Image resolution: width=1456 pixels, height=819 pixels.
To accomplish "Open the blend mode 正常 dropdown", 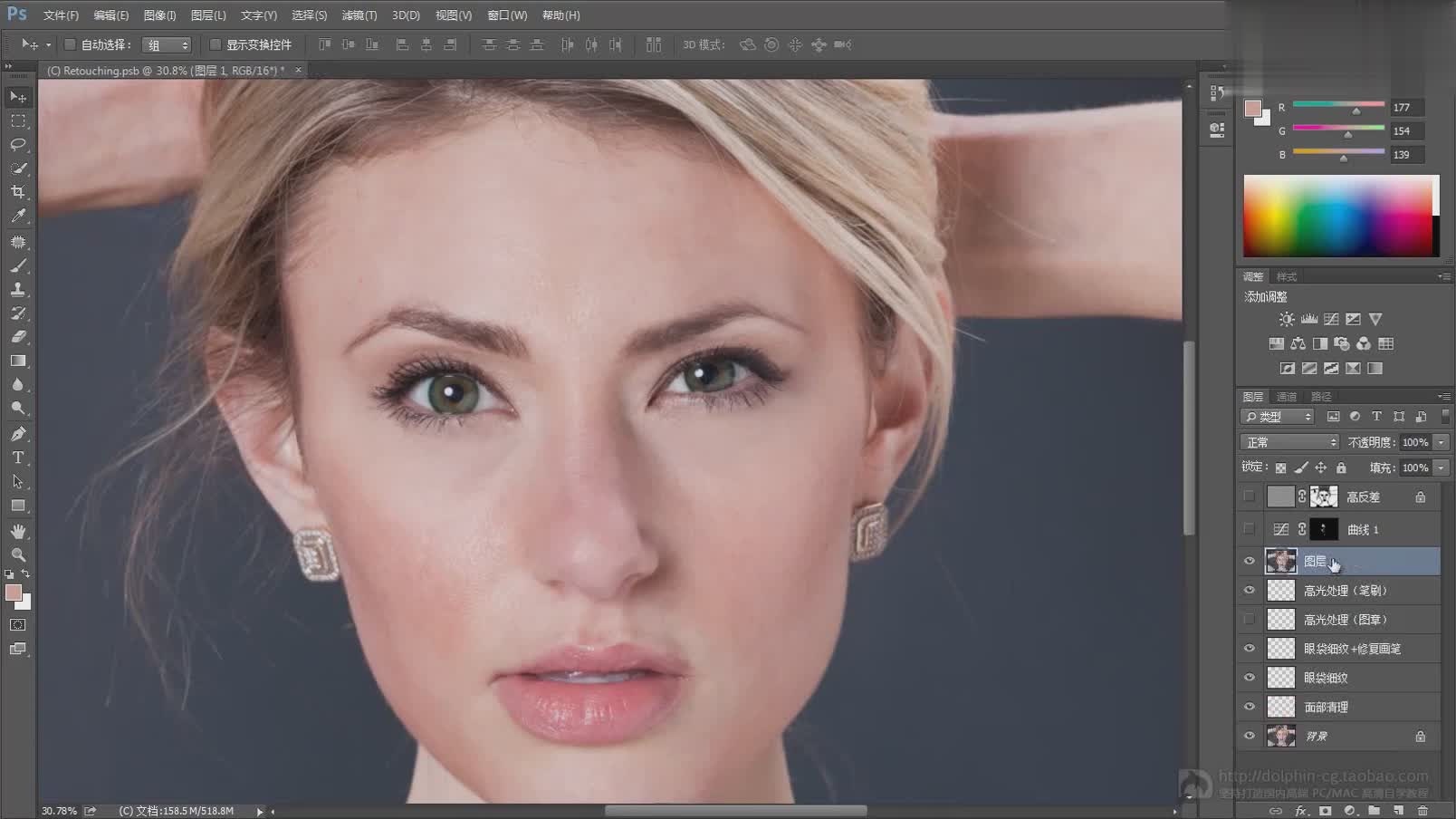I will pyautogui.click(x=1289, y=442).
